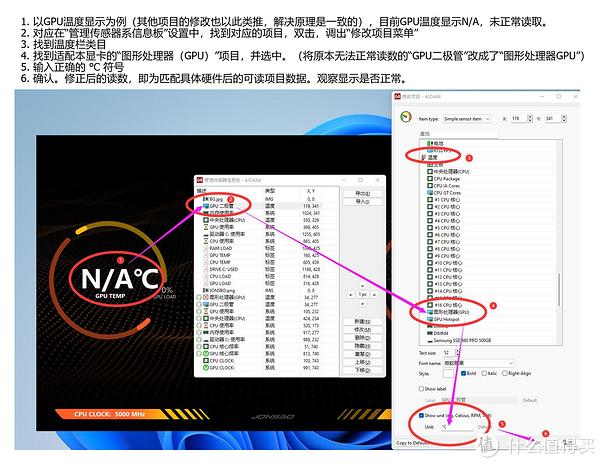Collapse the 温度 category in sensor tree
This screenshot has width=600, height=463.
click(423, 157)
